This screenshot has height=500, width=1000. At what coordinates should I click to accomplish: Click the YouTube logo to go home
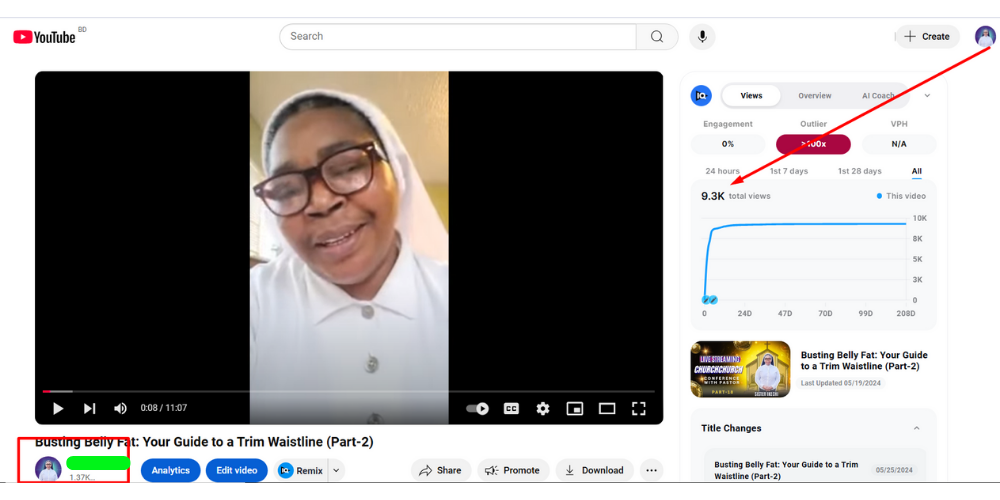pos(44,37)
